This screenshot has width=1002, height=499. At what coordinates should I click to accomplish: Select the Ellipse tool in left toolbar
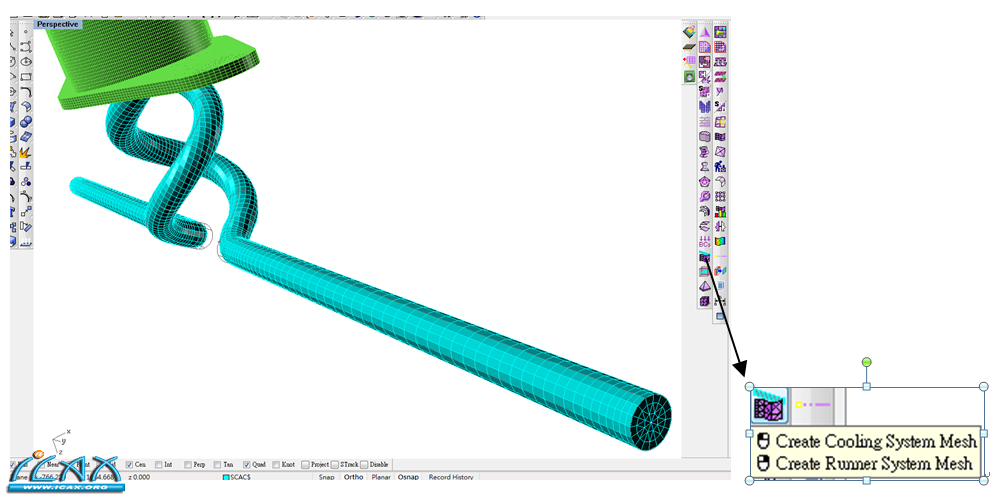[26, 61]
